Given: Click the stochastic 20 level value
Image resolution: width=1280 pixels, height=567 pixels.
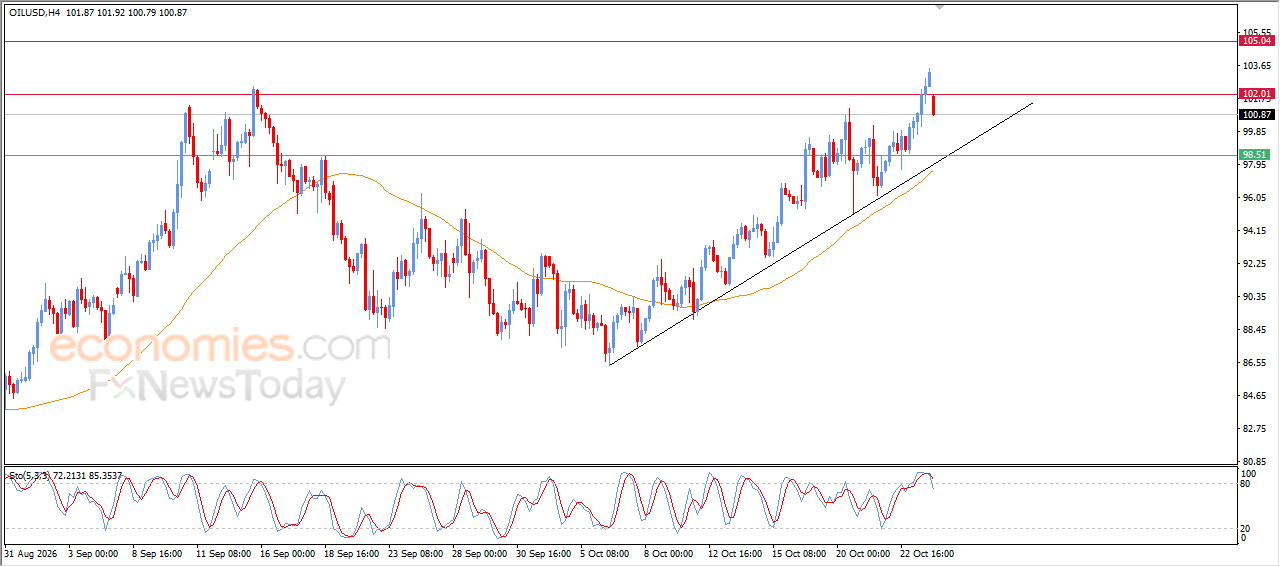Looking at the screenshot, I should [x=1247, y=528].
